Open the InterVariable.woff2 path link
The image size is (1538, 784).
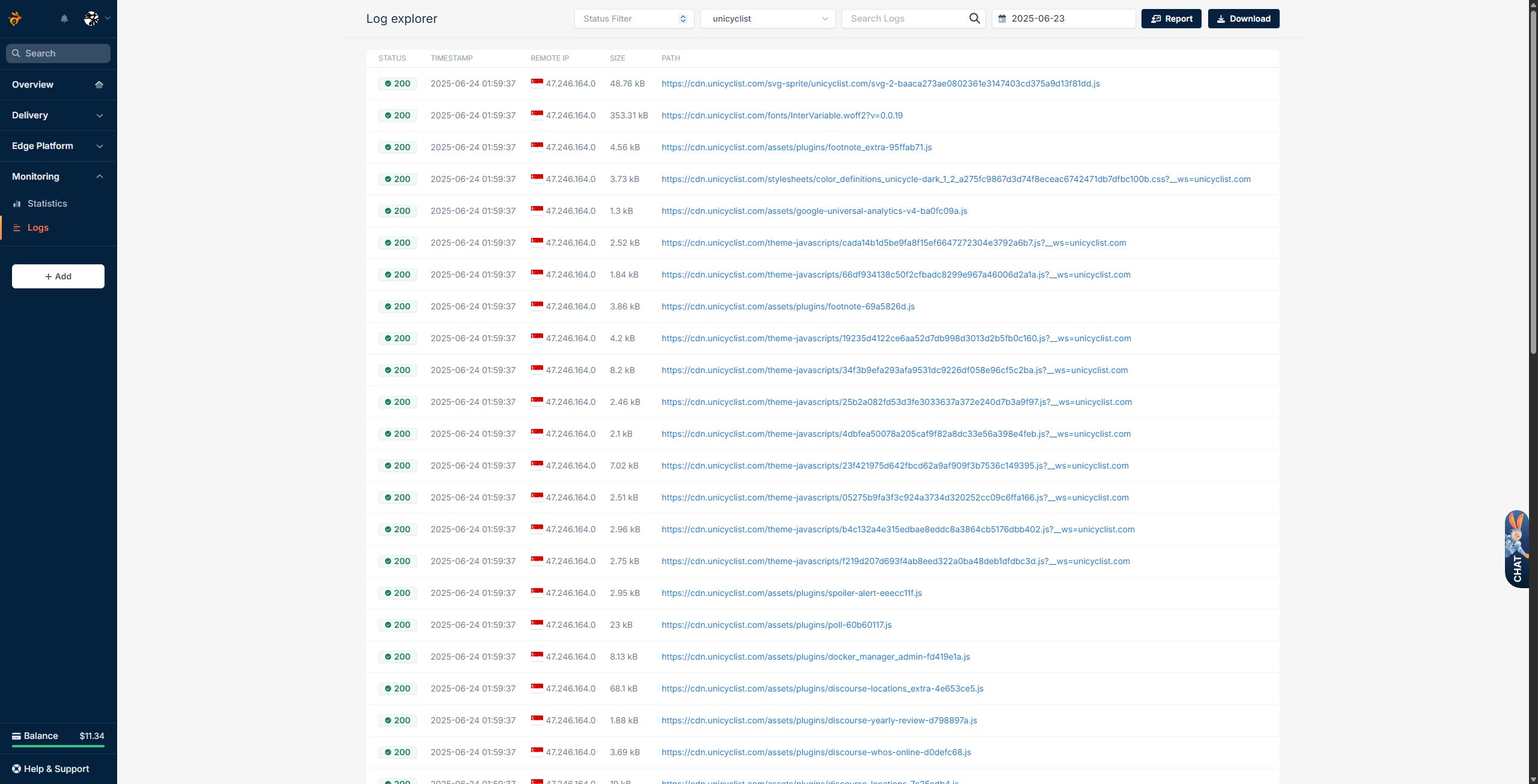[782, 115]
